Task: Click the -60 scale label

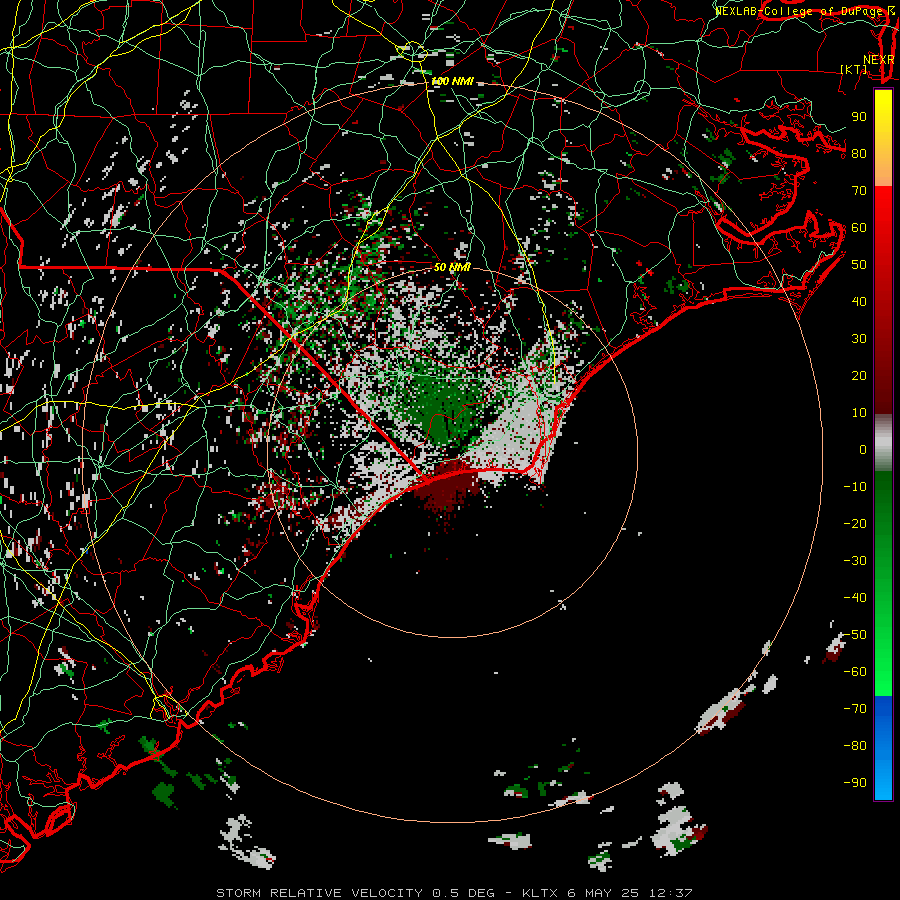Action: [855, 672]
